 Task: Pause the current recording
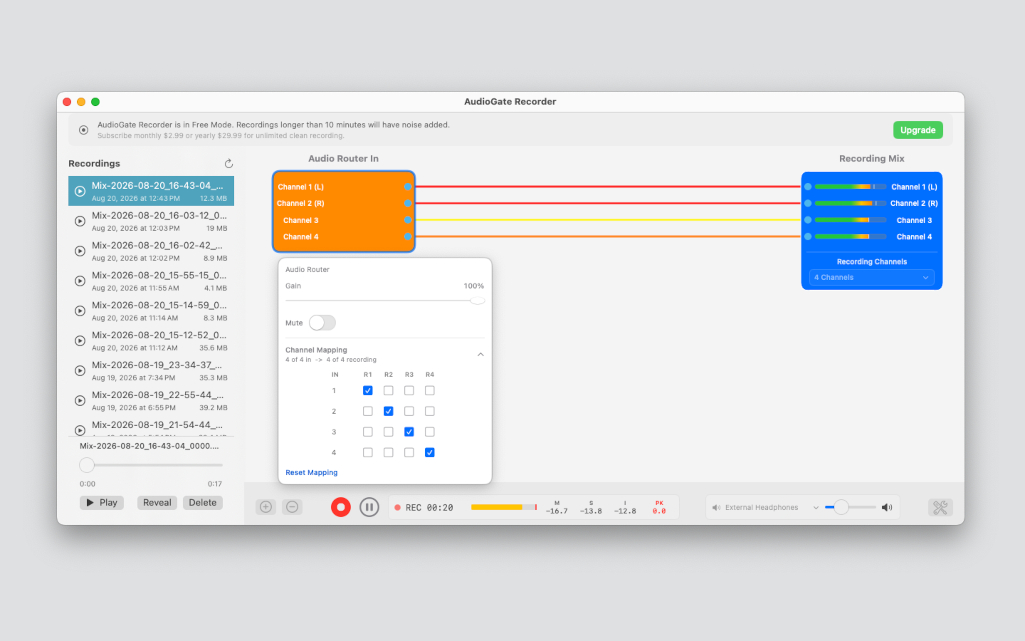369,507
